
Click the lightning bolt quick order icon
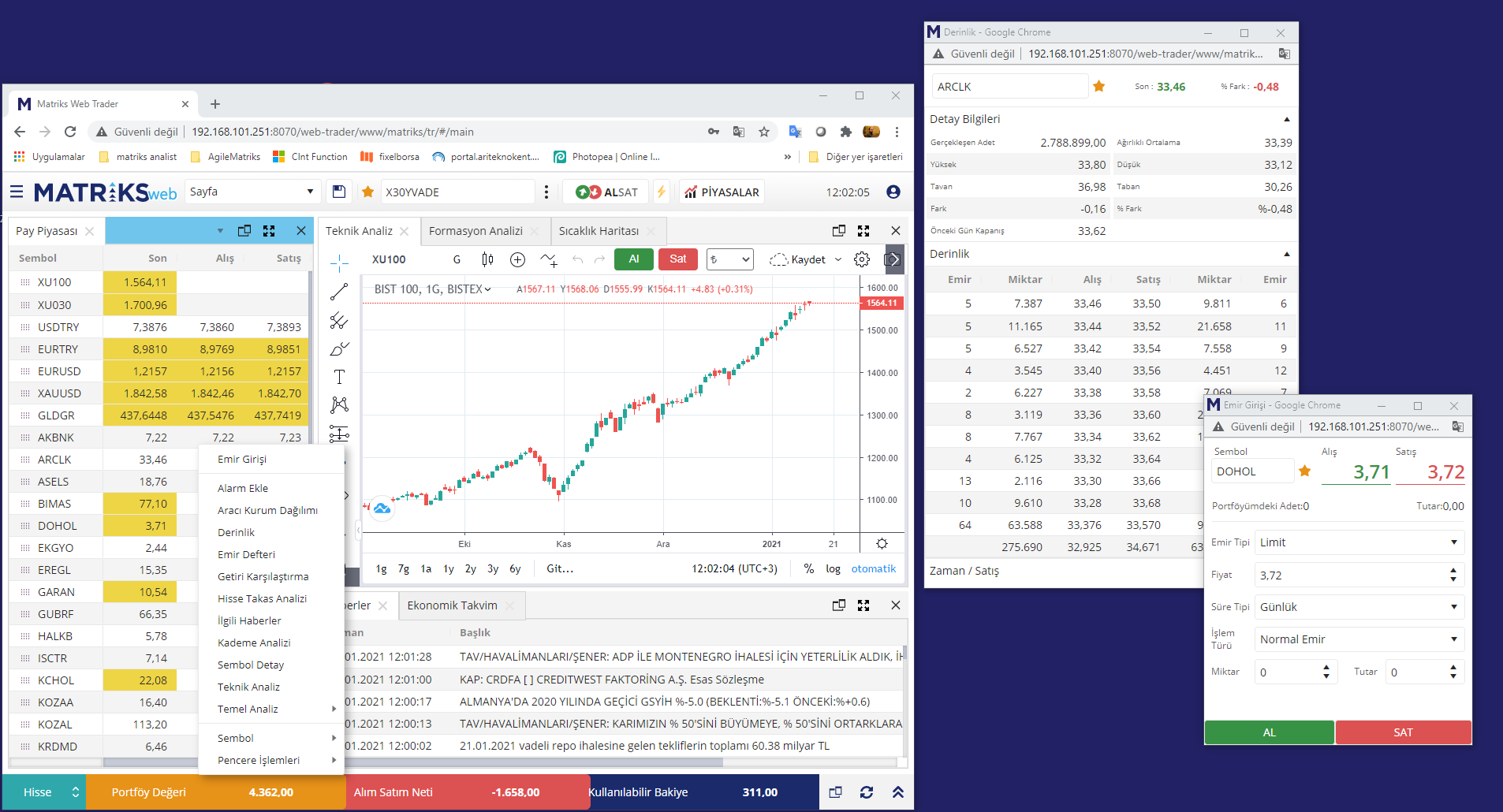[x=662, y=192]
